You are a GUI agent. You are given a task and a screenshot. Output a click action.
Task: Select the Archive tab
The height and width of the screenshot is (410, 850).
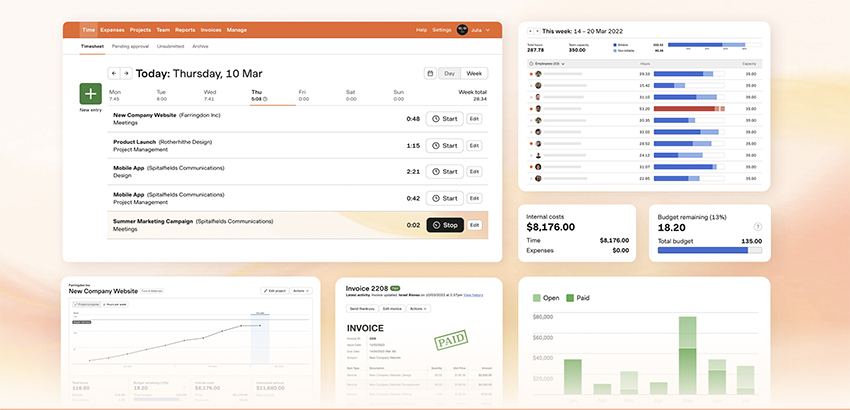(x=200, y=47)
